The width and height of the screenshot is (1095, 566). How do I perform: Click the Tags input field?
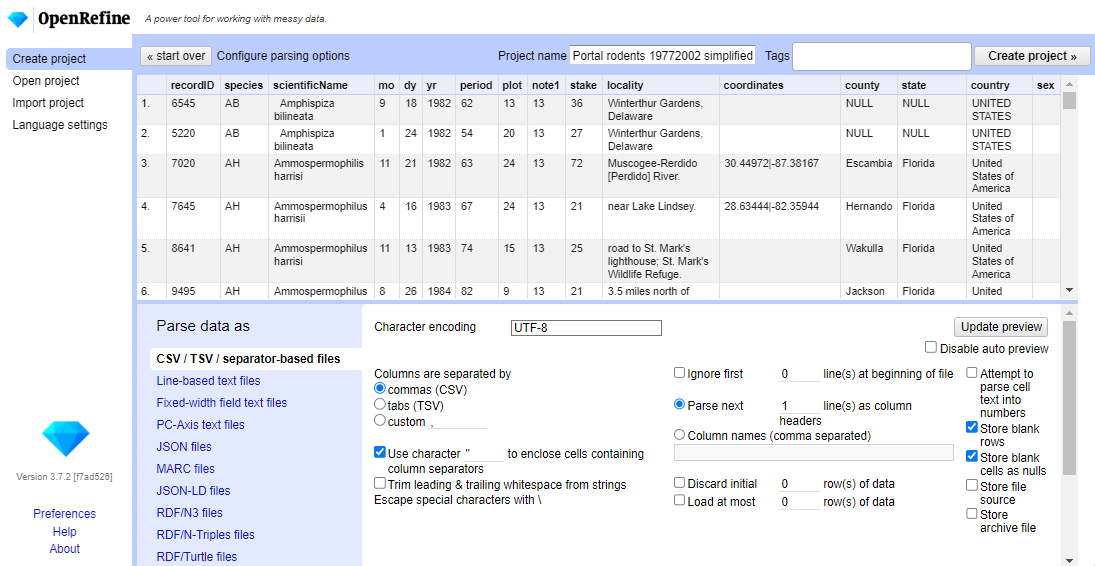coord(881,56)
